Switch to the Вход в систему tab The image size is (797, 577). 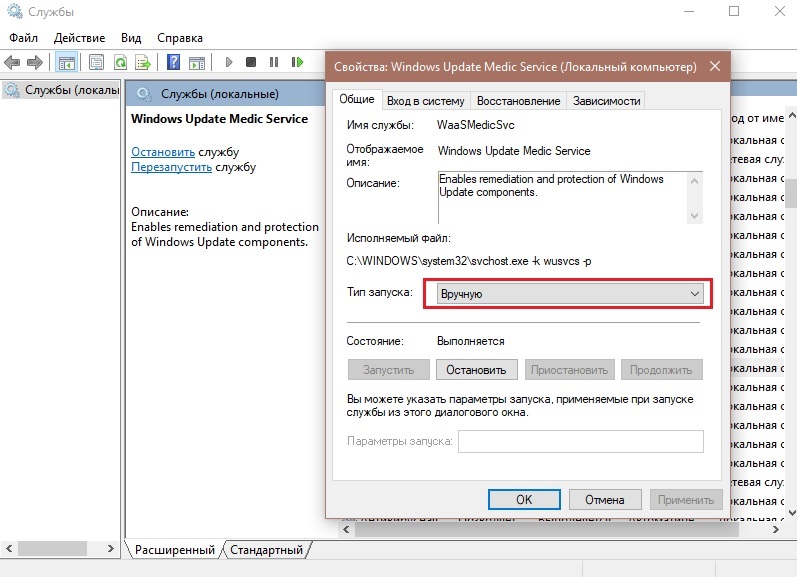(x=425, y=101)
